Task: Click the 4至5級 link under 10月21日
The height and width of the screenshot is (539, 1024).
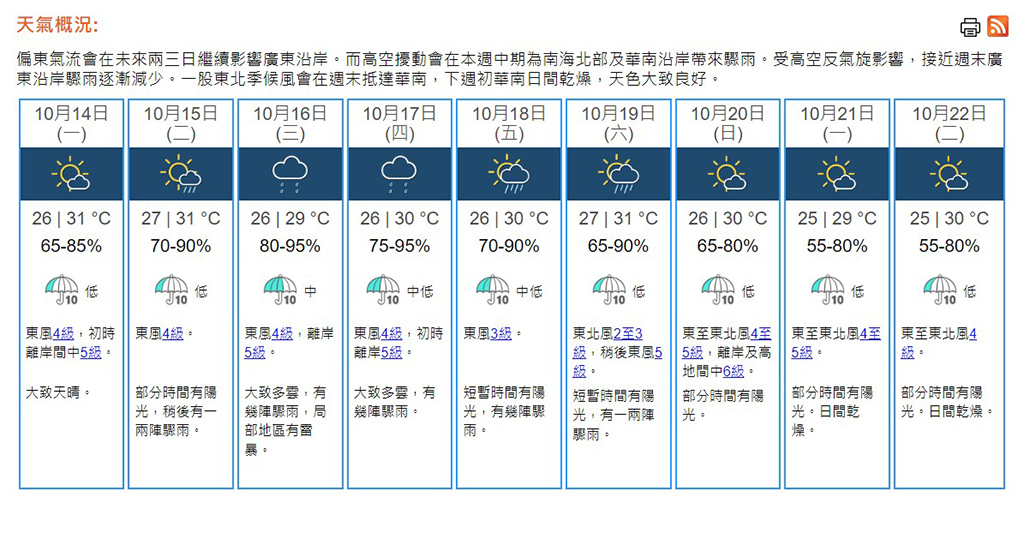Action: [x=865, y=333]
